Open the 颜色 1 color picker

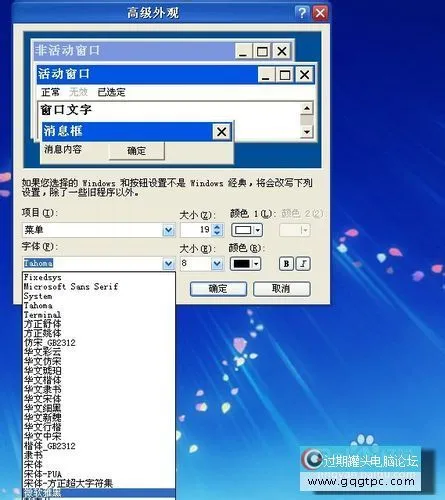click(247, 230)
